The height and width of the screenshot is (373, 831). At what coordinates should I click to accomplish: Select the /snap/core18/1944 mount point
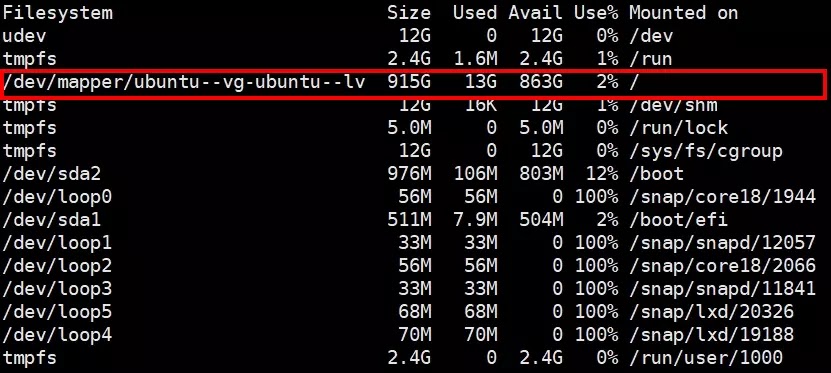tap(722, 197)
